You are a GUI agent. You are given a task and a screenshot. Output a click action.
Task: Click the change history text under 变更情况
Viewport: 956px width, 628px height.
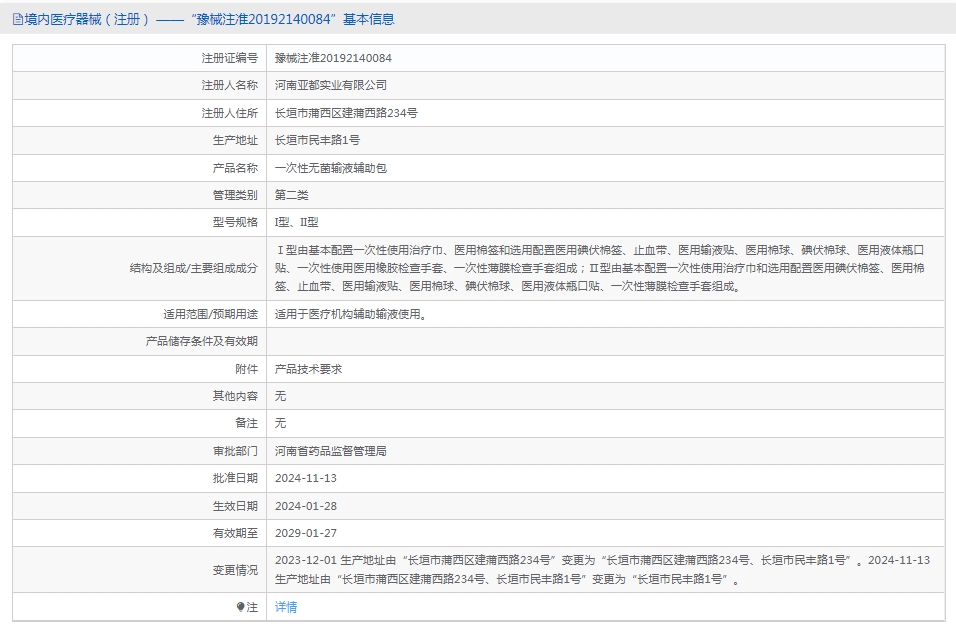tap(602, 569)
